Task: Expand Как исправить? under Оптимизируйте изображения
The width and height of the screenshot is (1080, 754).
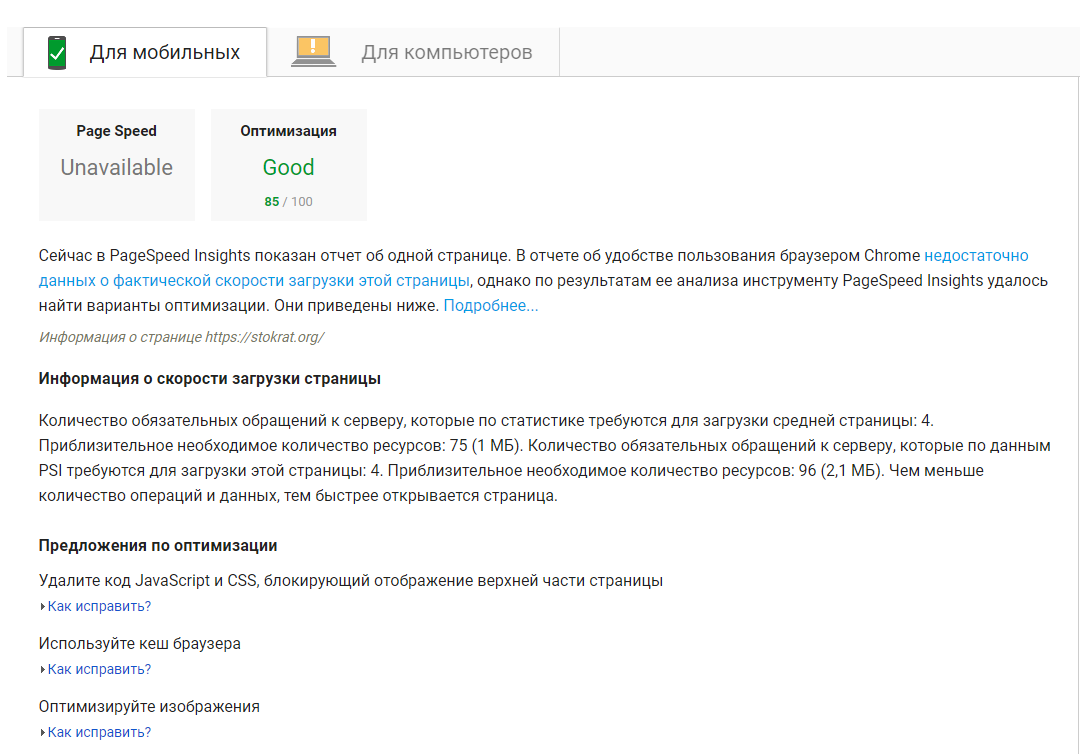Action: (x=99, y=732)
